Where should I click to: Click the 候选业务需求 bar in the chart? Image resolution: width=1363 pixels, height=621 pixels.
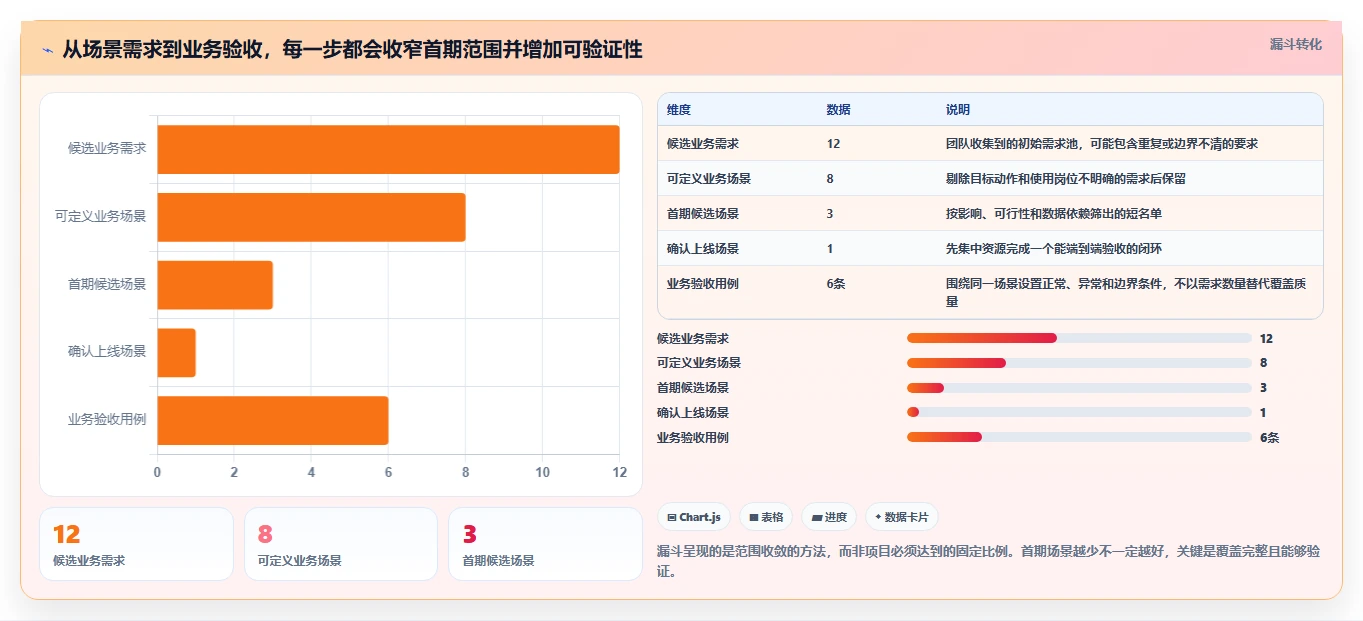click(x=388, y=149)
